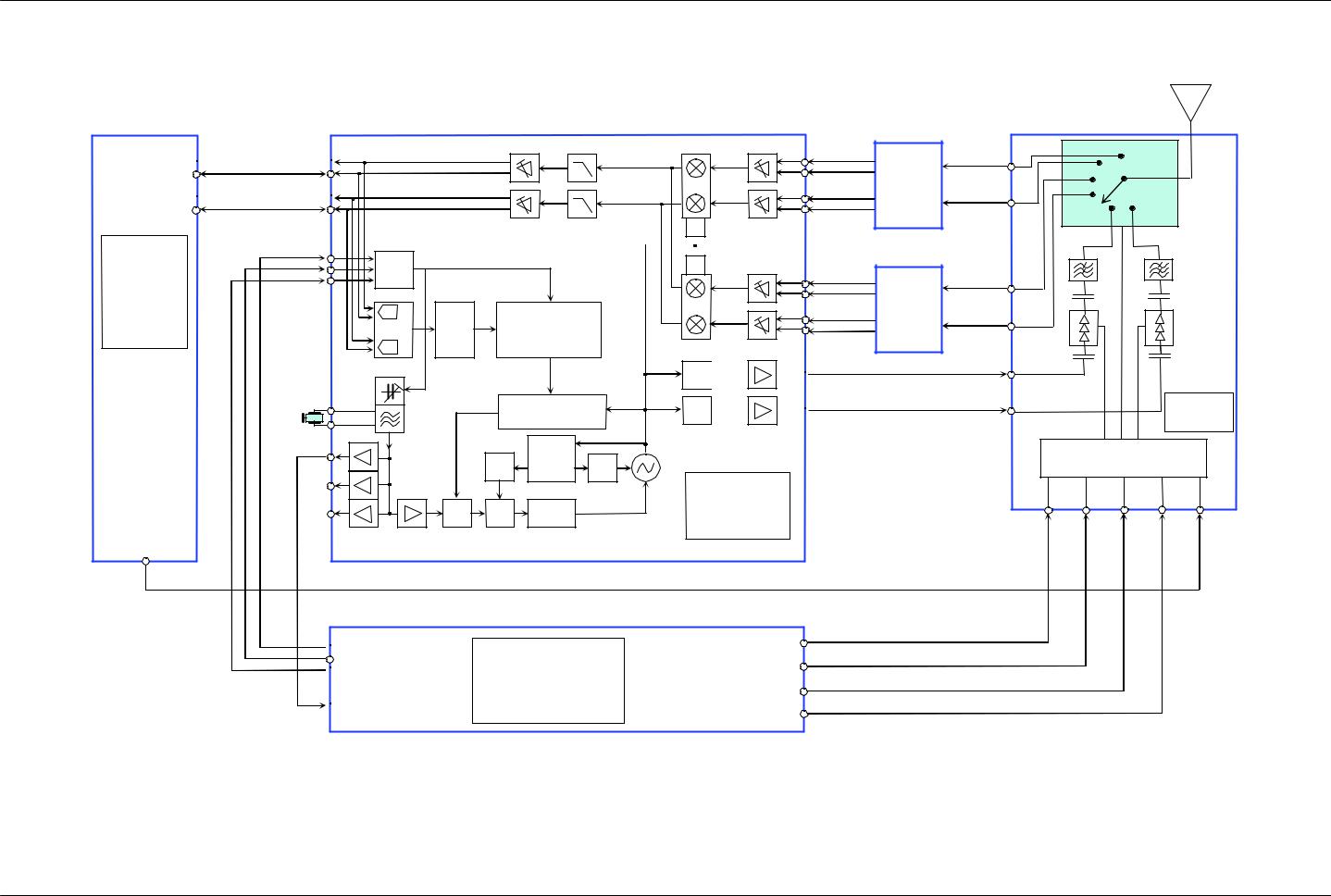Select the variable-gain amplifier left of the lower low-pass filter
Screen dimensions: 1331x896
[x=525, y=204]
